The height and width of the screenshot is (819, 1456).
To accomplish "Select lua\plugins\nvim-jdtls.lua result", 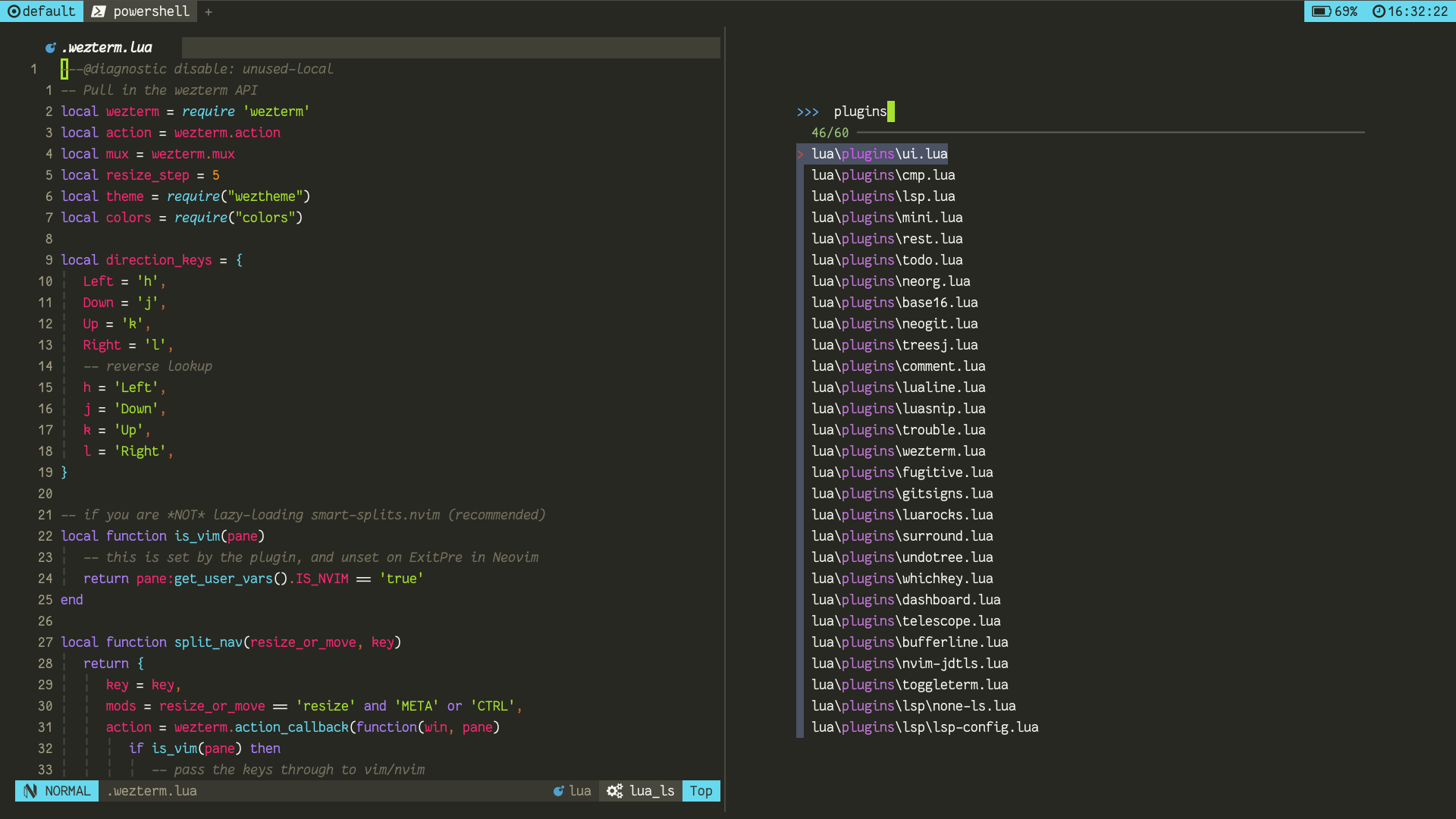I will coord(910,664).
